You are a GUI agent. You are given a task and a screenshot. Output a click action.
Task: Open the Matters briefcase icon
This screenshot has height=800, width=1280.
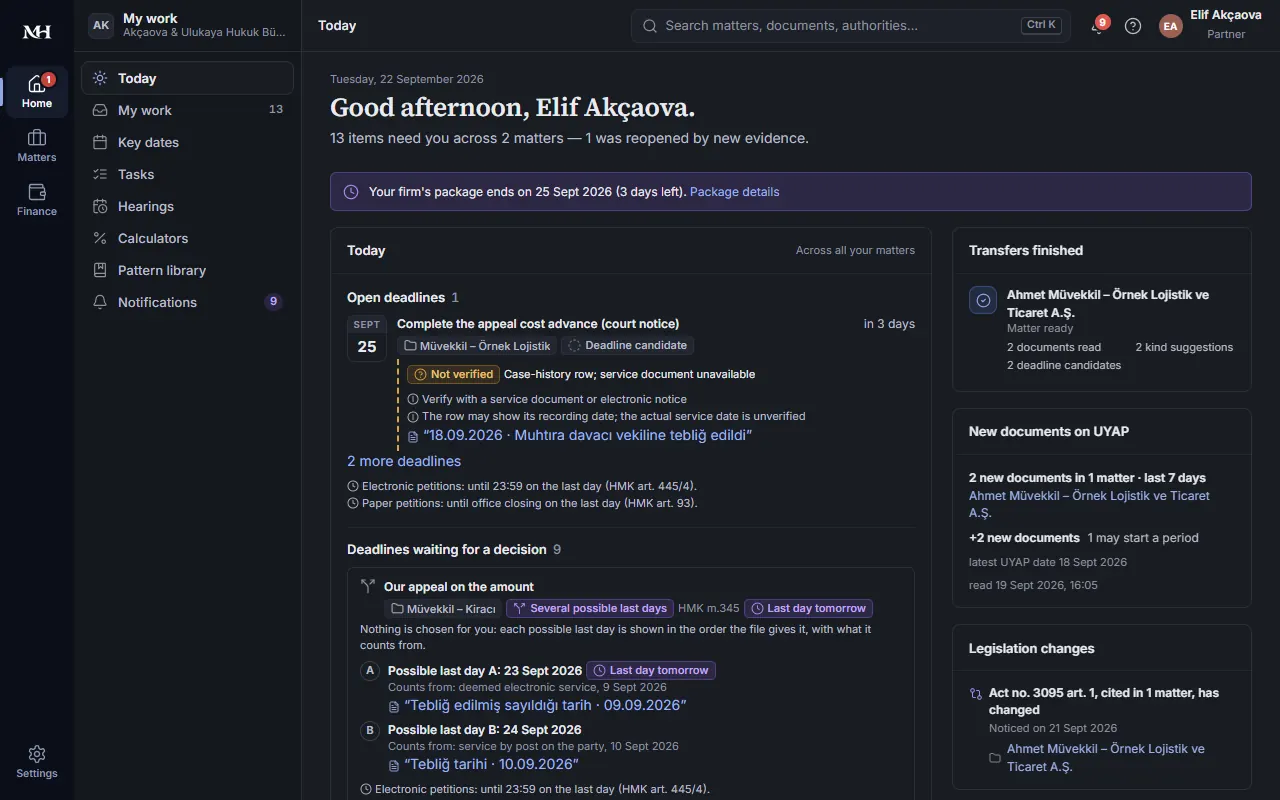[x=37, y=146]
